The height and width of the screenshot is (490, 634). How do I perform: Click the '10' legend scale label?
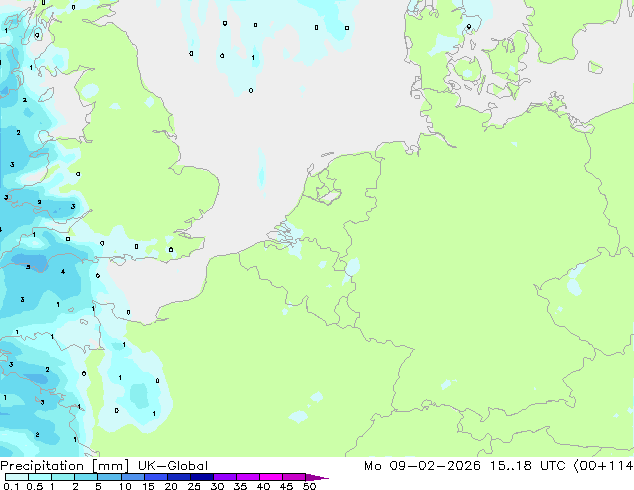click(x=125, y=486)
